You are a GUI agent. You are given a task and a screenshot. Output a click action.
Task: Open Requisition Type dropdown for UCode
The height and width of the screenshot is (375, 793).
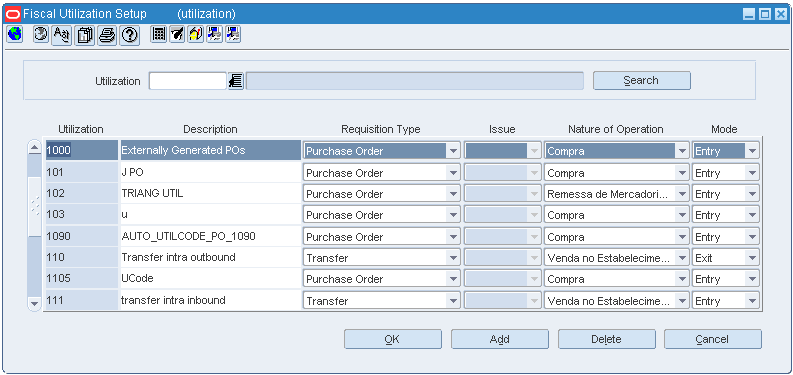click(453, 279)
